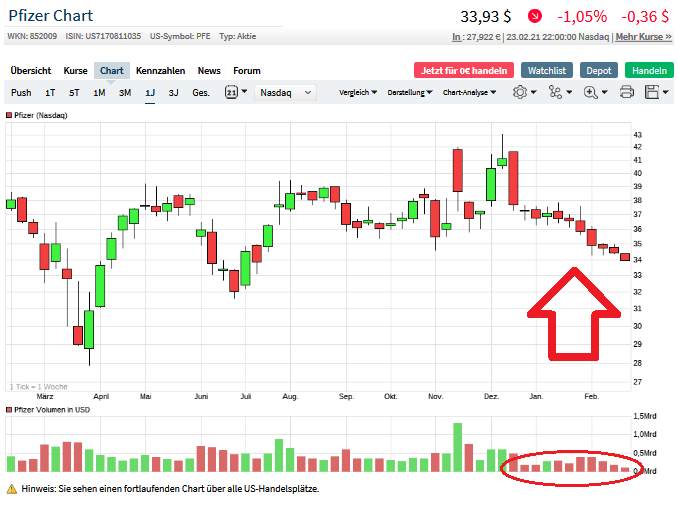678x507 pixels.
Task: Click the green Handeln button
Action: tap(649, 70)
